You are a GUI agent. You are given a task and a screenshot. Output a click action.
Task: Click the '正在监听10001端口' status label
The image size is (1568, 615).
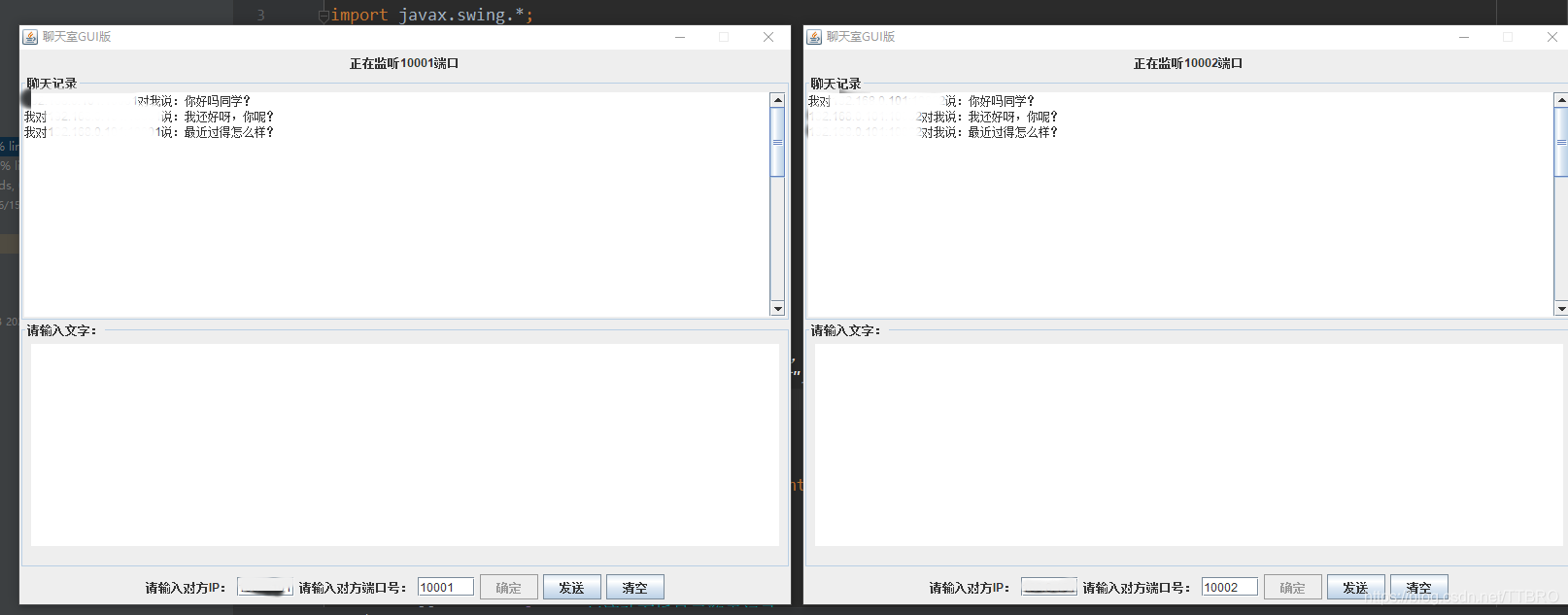[404, 63]
